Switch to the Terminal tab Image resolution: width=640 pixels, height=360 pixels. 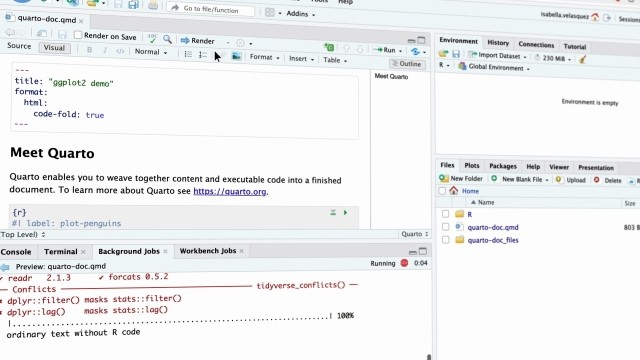pos(61,251)
